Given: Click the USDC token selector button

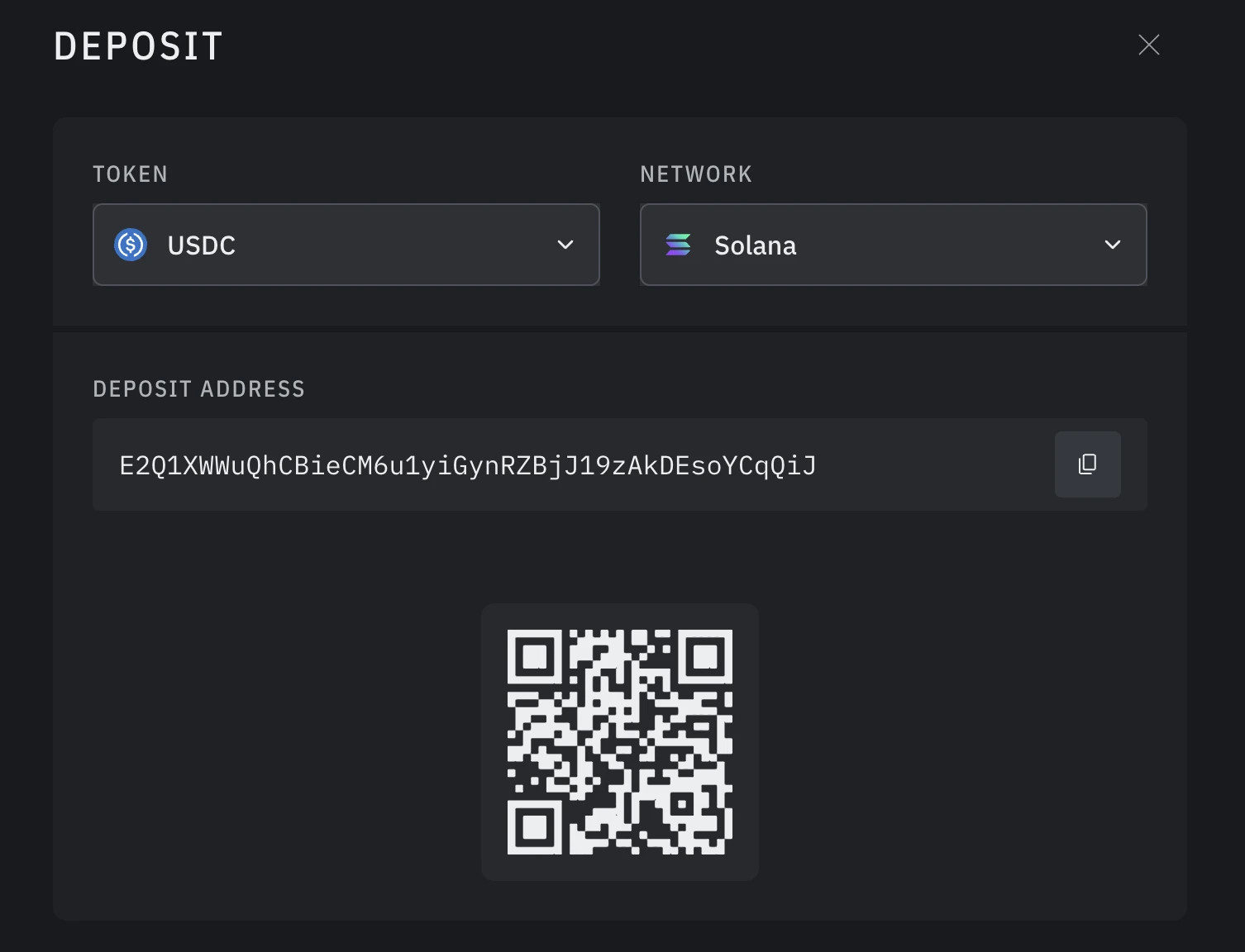Looking at the screenshot, I should click(346, 245).
